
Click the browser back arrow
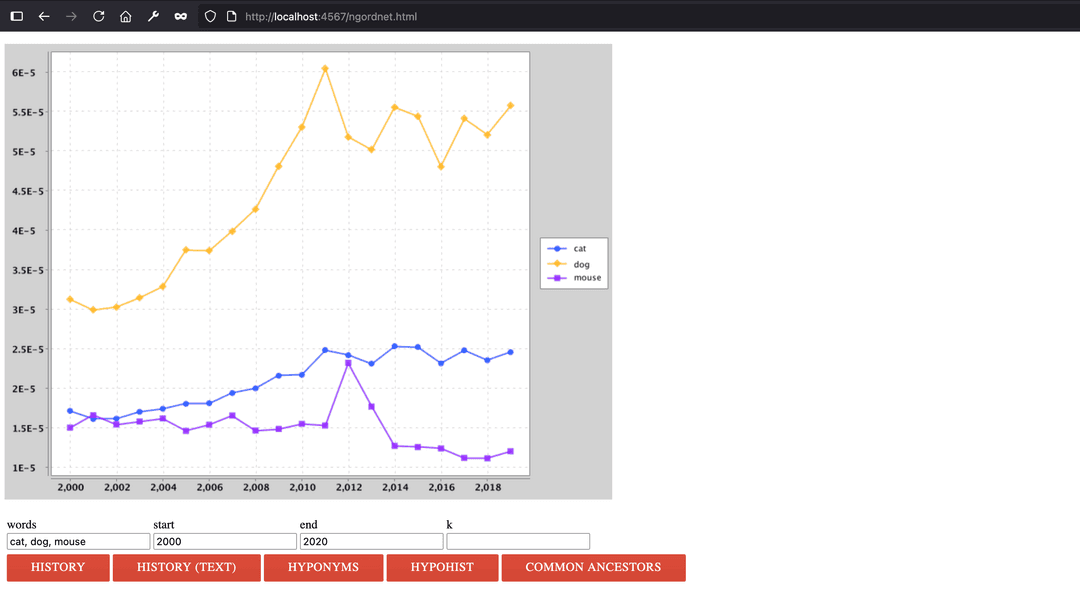(x=44, y=17)
